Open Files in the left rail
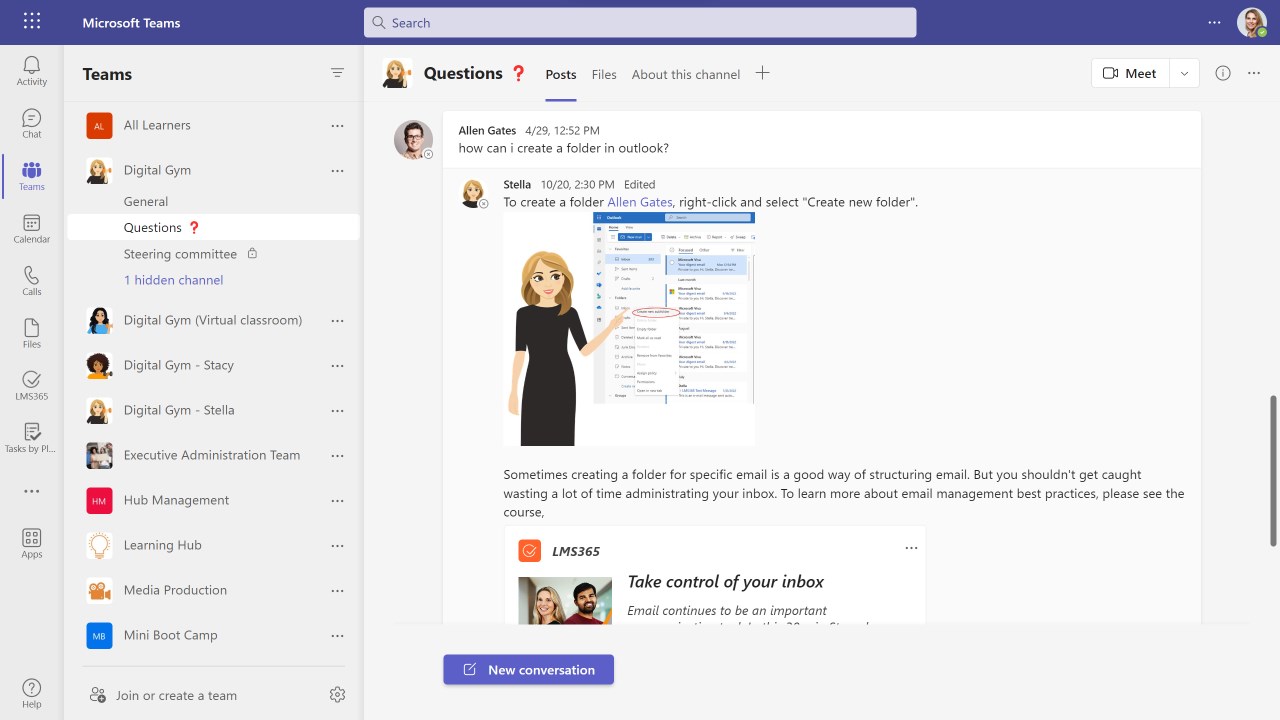The height and width of the screenshot is (720, 1280). pyautogui.click(x=32, y=333)
